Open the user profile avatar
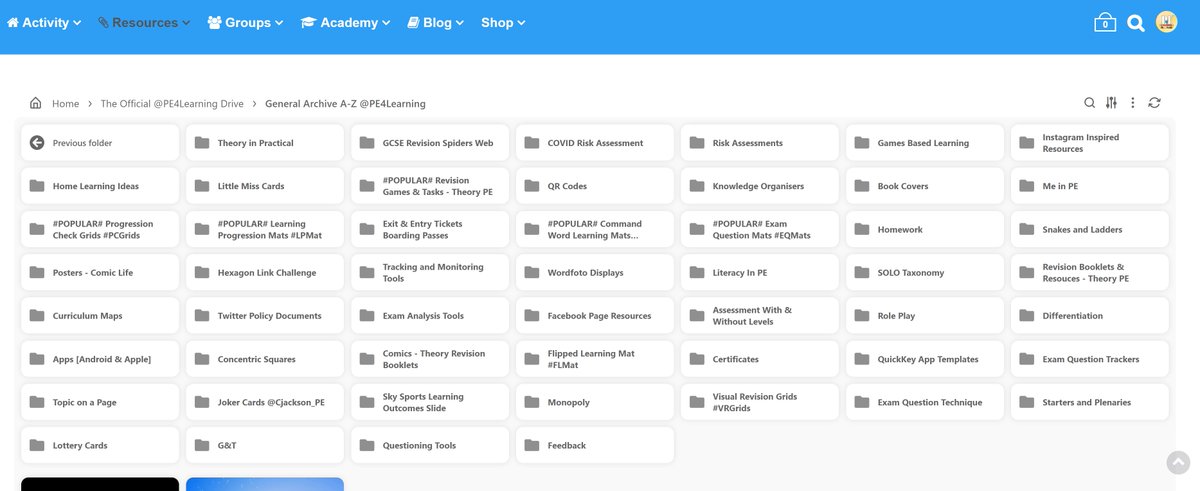Viewport: 1200px width, 491px height. 1166,22
